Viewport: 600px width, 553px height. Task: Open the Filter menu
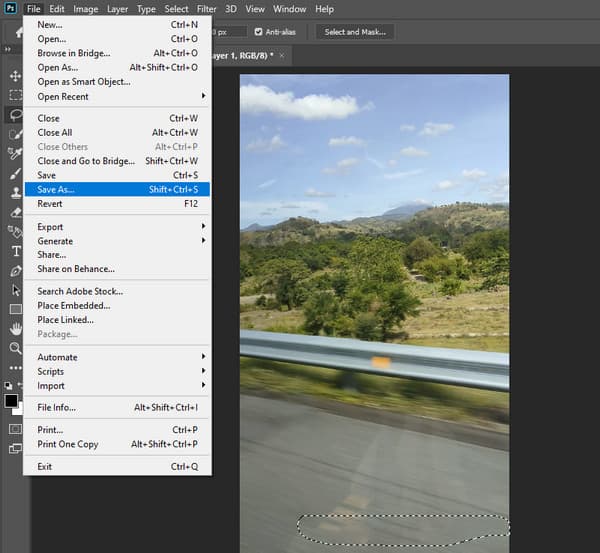pyautogui.click(x=206, y=9)
